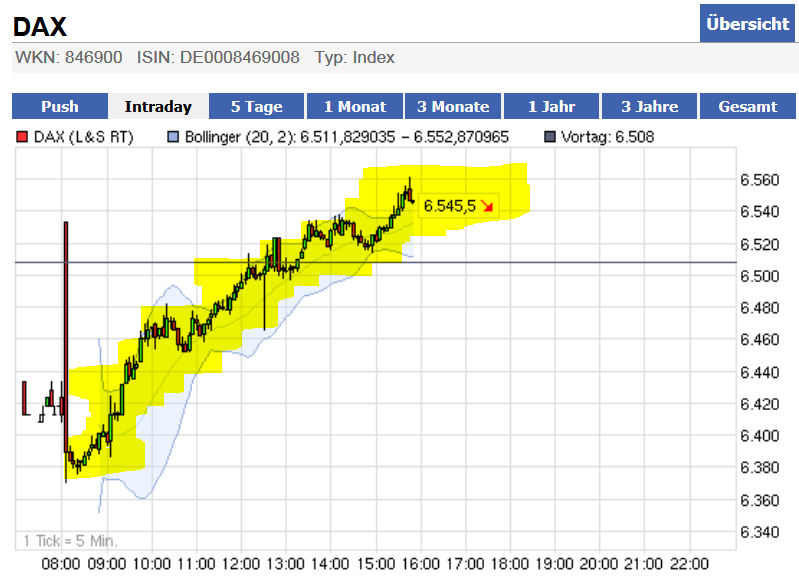Viewport: 799px width, 579px height.
Task: Click the red down arrow beside 6.545,5
Action: pyautogui.click(x=487, y=206)
